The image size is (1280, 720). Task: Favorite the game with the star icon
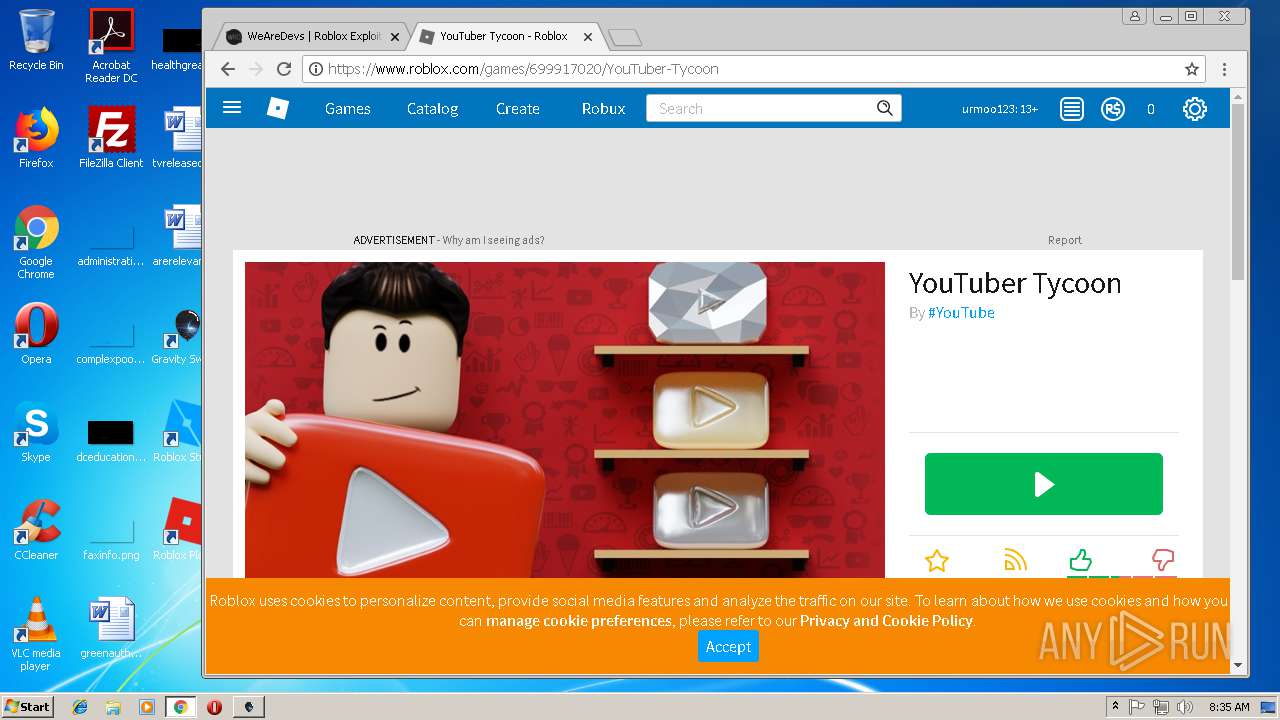[x=937, y=561]
